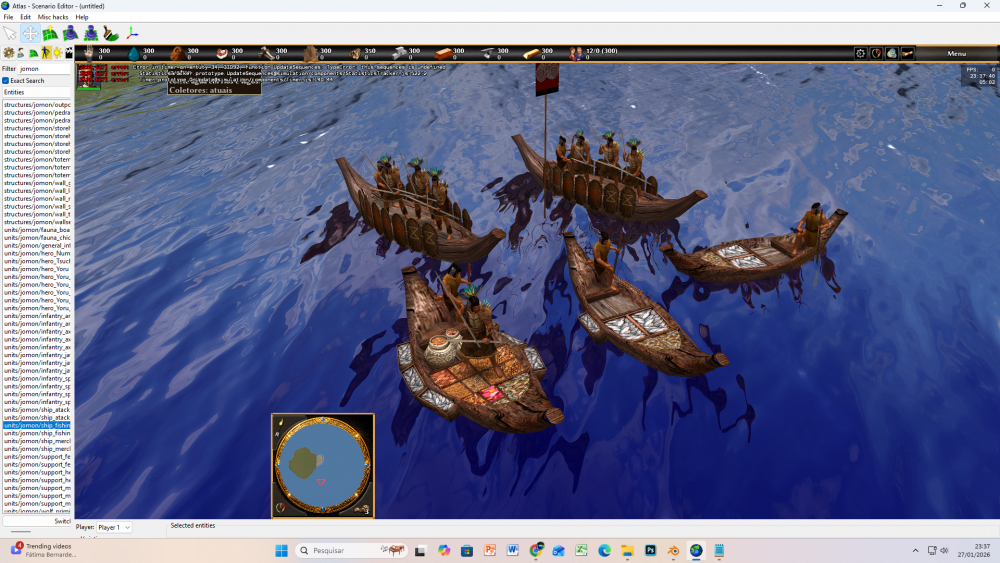This screenshot has width=1000, height=563.
Task: Click the Filter text field
Action: (44, 68)
